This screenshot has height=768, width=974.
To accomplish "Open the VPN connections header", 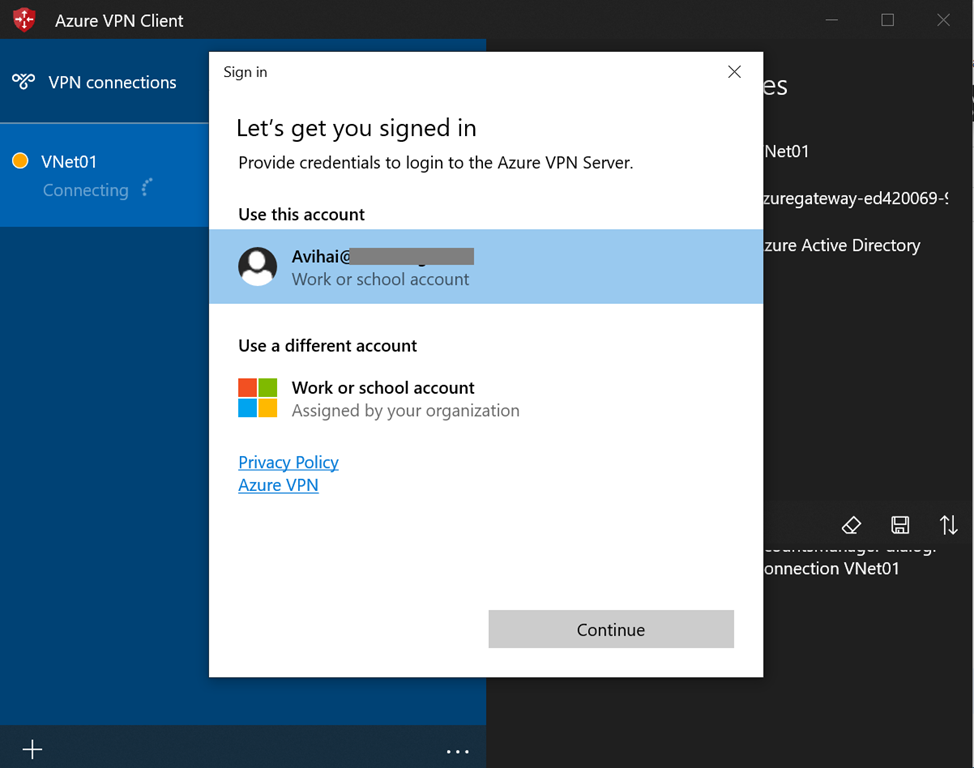I will tap(112, 82).
